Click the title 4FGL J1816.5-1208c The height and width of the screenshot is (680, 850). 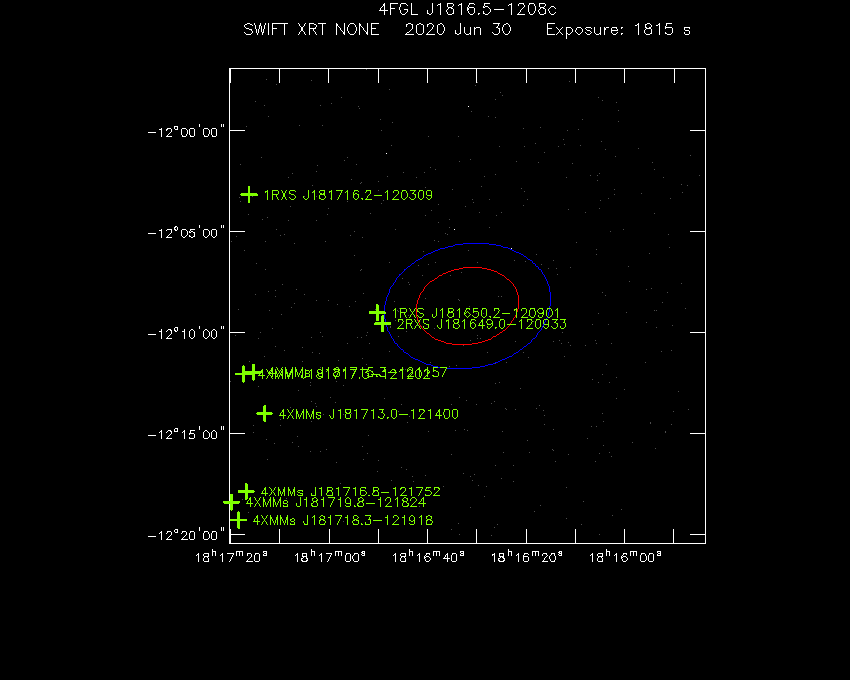[467, 10]
